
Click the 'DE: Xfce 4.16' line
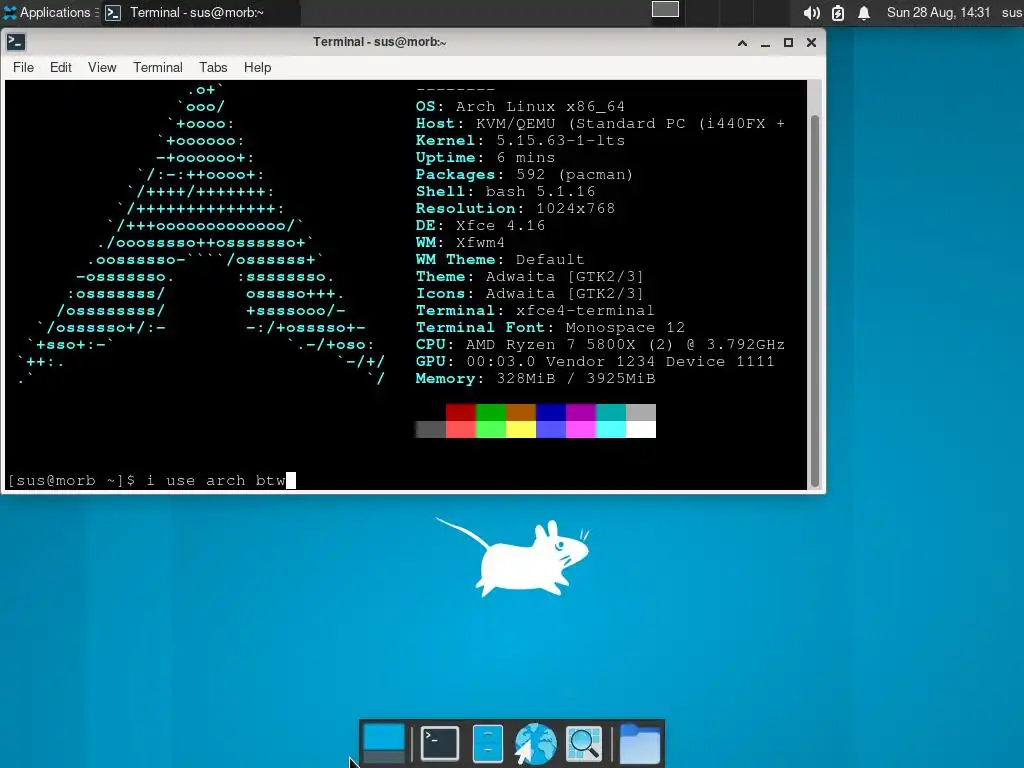pyautogui.click(x=481, y=225)
